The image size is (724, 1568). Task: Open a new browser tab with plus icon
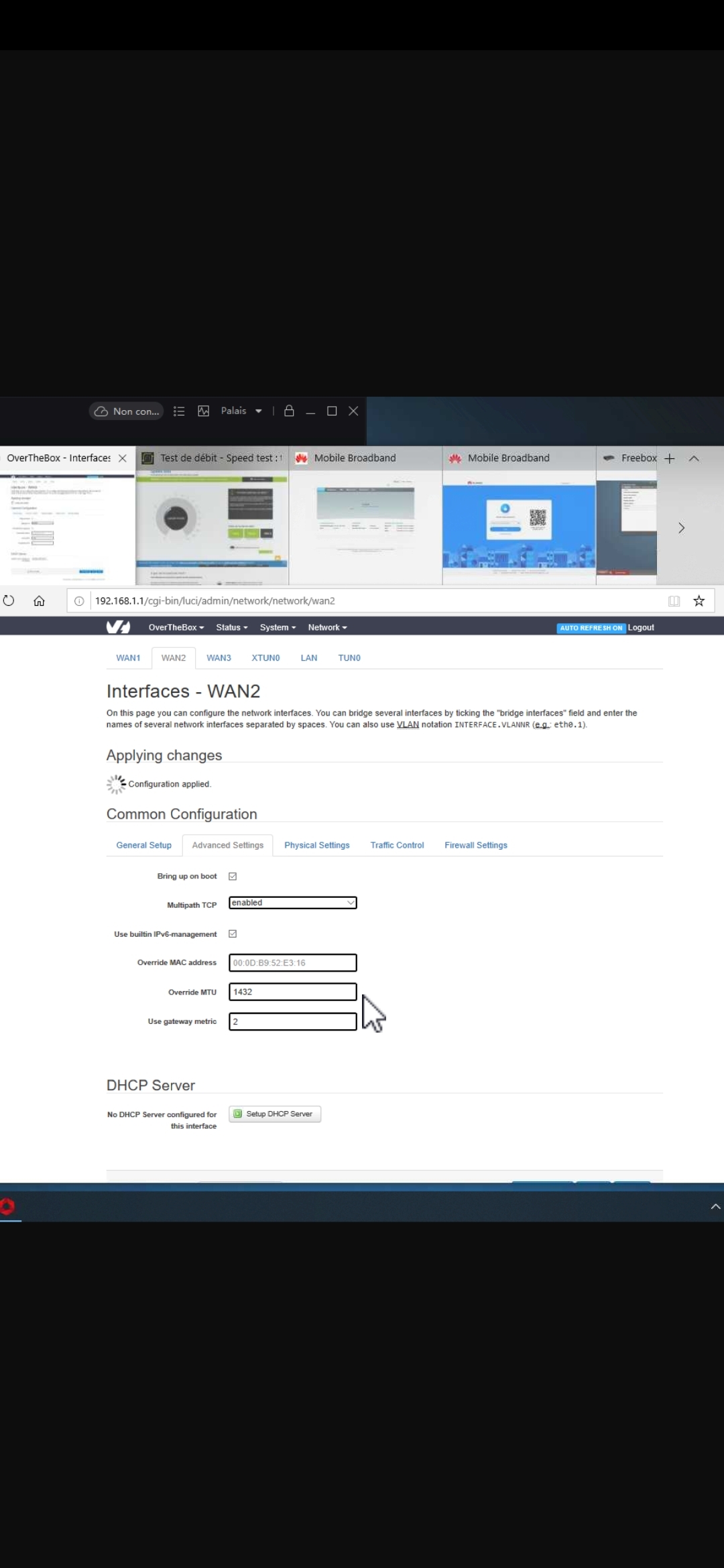(x=669, y=458)
